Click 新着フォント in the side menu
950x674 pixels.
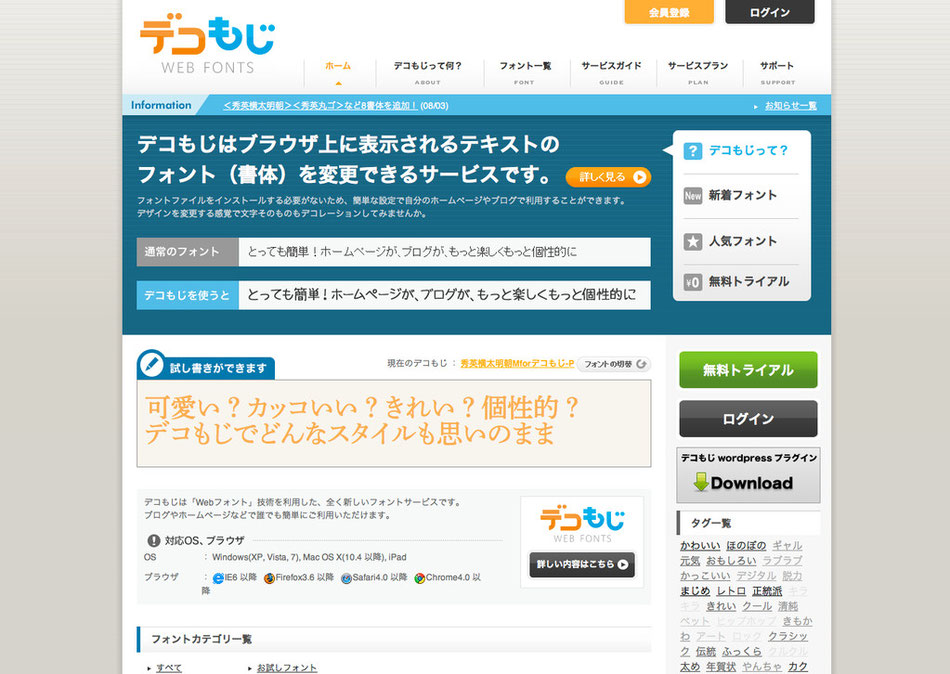742,195
